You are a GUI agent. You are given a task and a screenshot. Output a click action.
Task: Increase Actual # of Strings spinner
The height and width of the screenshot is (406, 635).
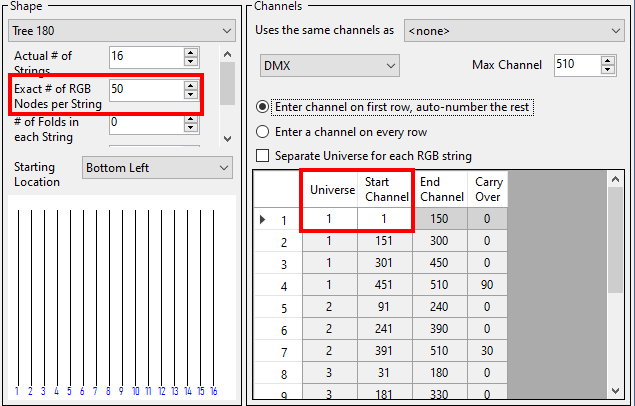(192, 52)
